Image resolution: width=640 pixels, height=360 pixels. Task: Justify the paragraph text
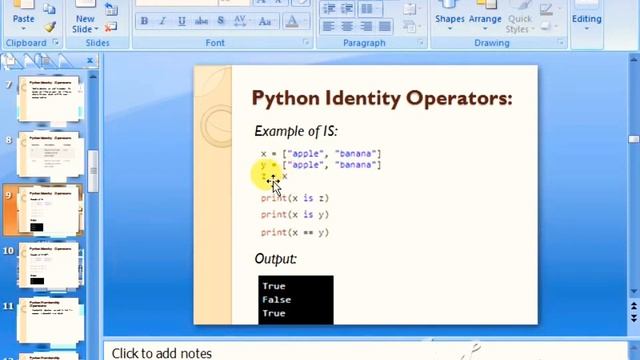click(x=384, y=27)
